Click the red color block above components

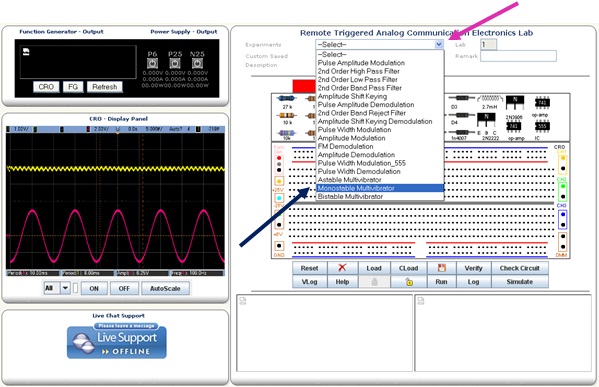pos(304,86)
